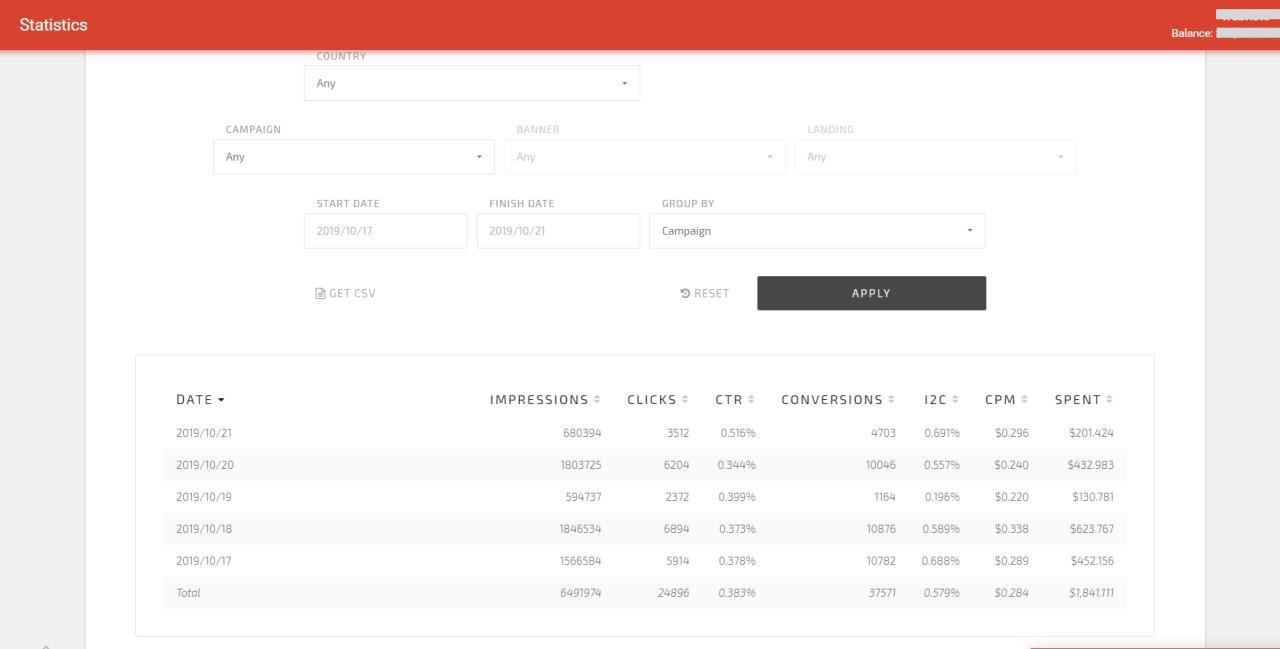Click conversions value 4703
Screen dimensions: 1280x649
(883, 433)
